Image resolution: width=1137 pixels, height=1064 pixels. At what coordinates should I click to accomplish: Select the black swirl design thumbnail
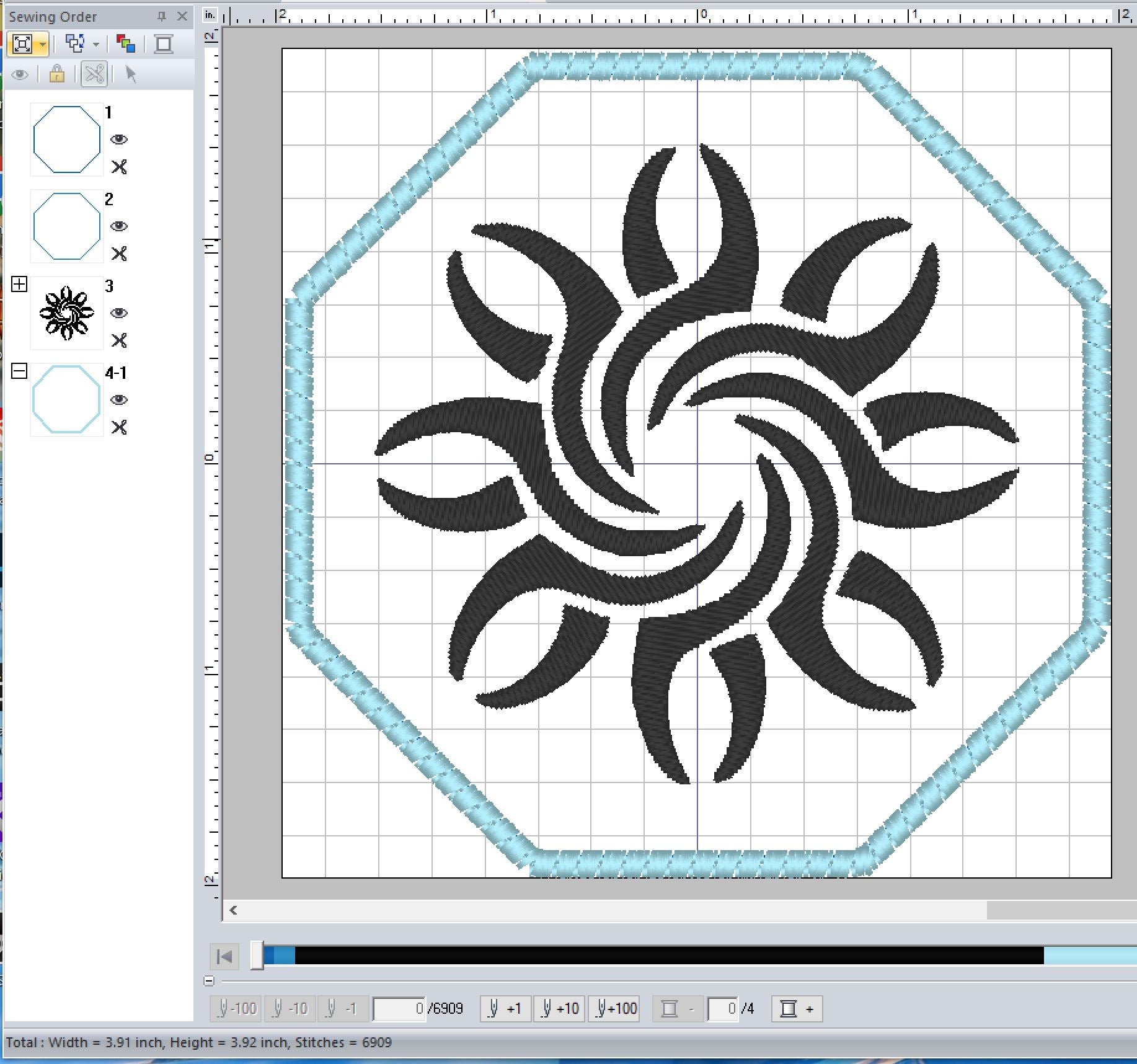(67, 313)
